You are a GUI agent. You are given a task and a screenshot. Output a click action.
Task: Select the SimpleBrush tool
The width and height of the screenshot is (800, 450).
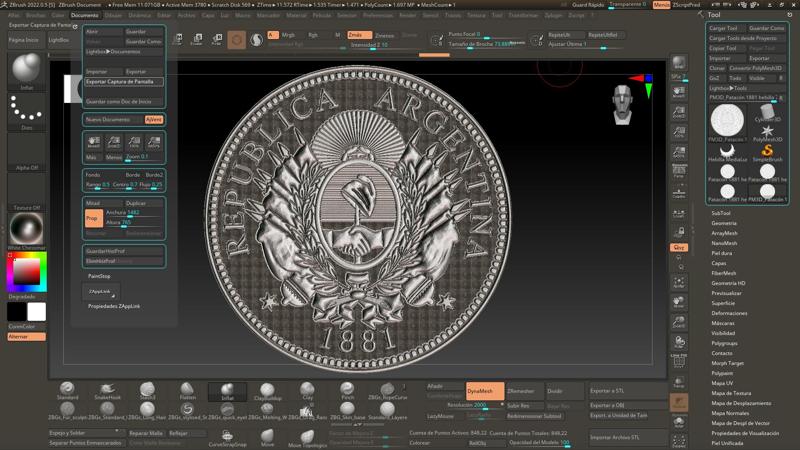(x=767, y=153)
